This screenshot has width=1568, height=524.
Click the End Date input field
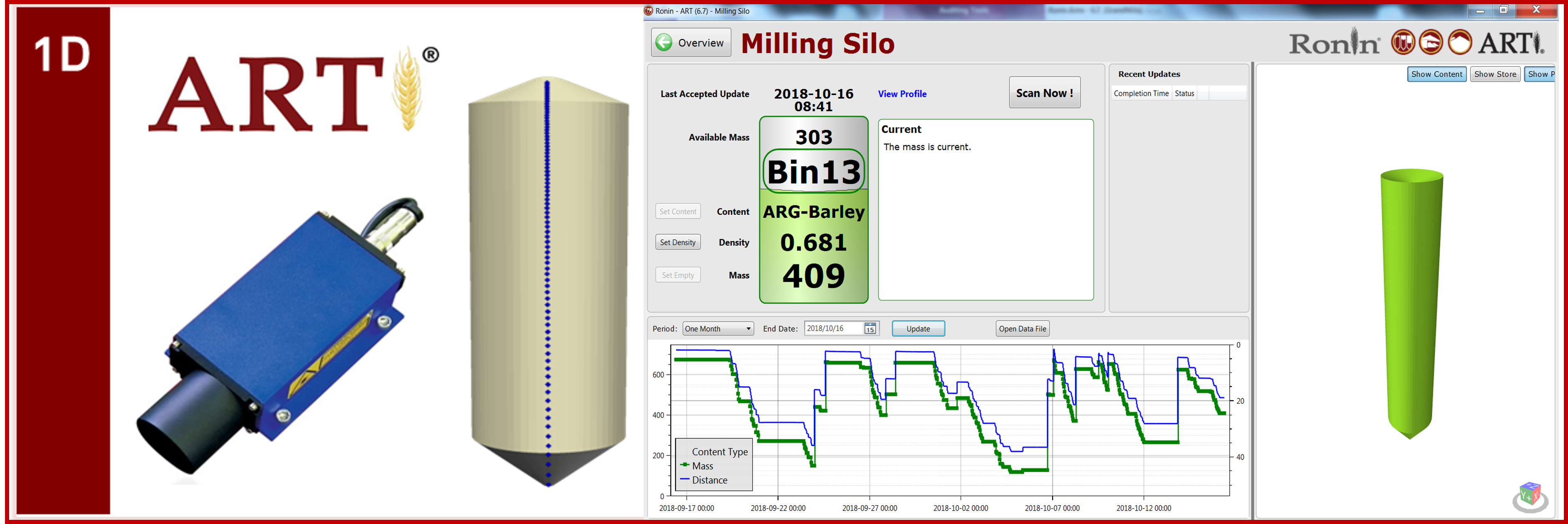coord(834,328)
